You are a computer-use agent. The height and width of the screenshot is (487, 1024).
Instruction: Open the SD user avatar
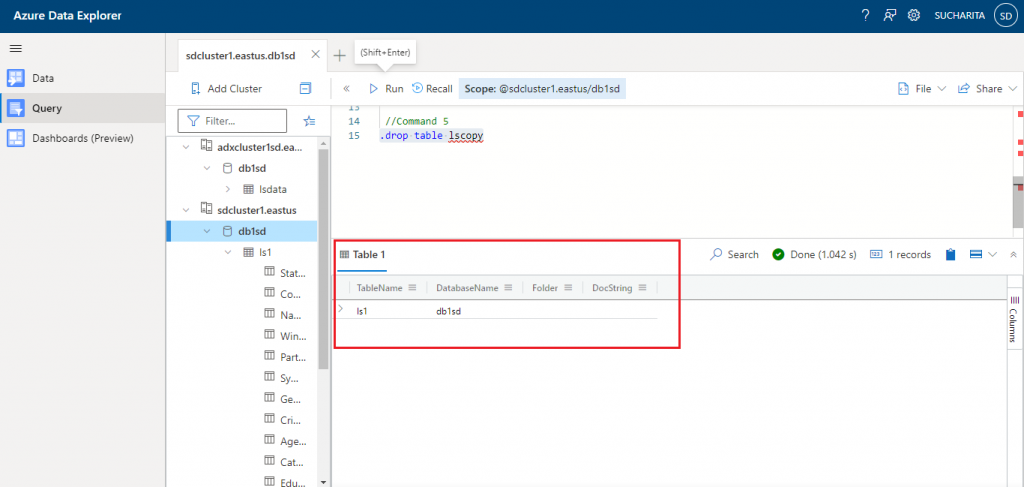tap(1004, 16)
